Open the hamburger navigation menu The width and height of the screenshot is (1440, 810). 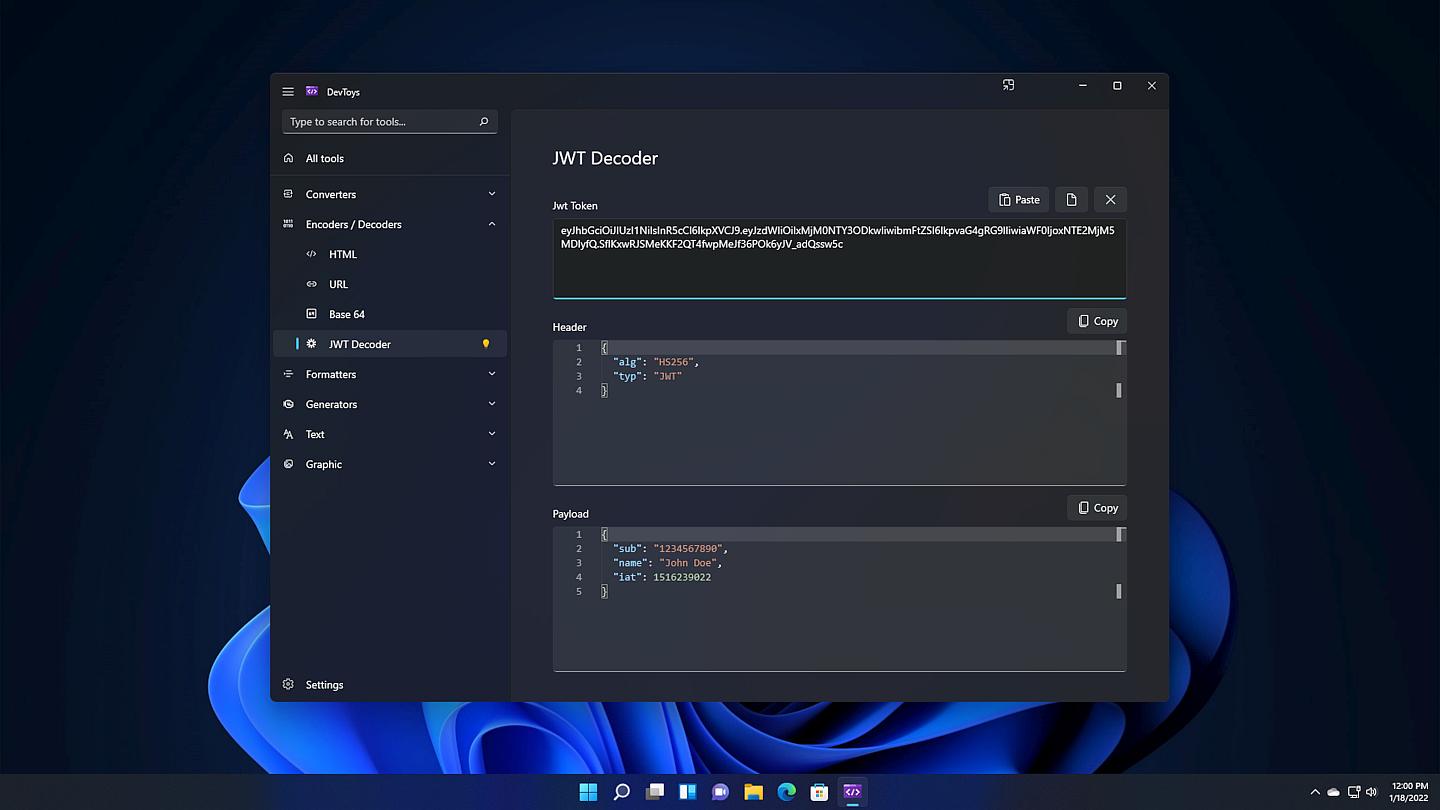coord(288,91)
